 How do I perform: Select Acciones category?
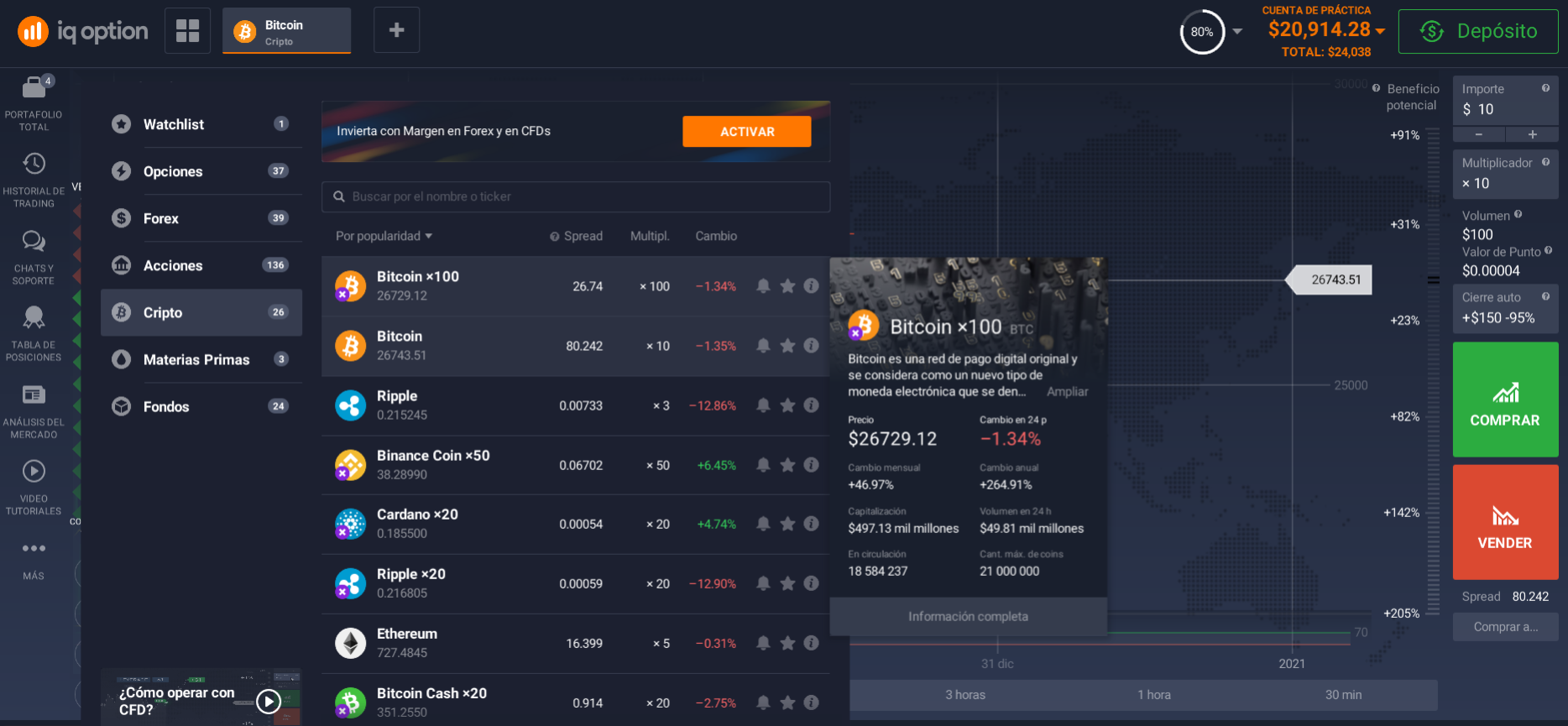(201, 265)
